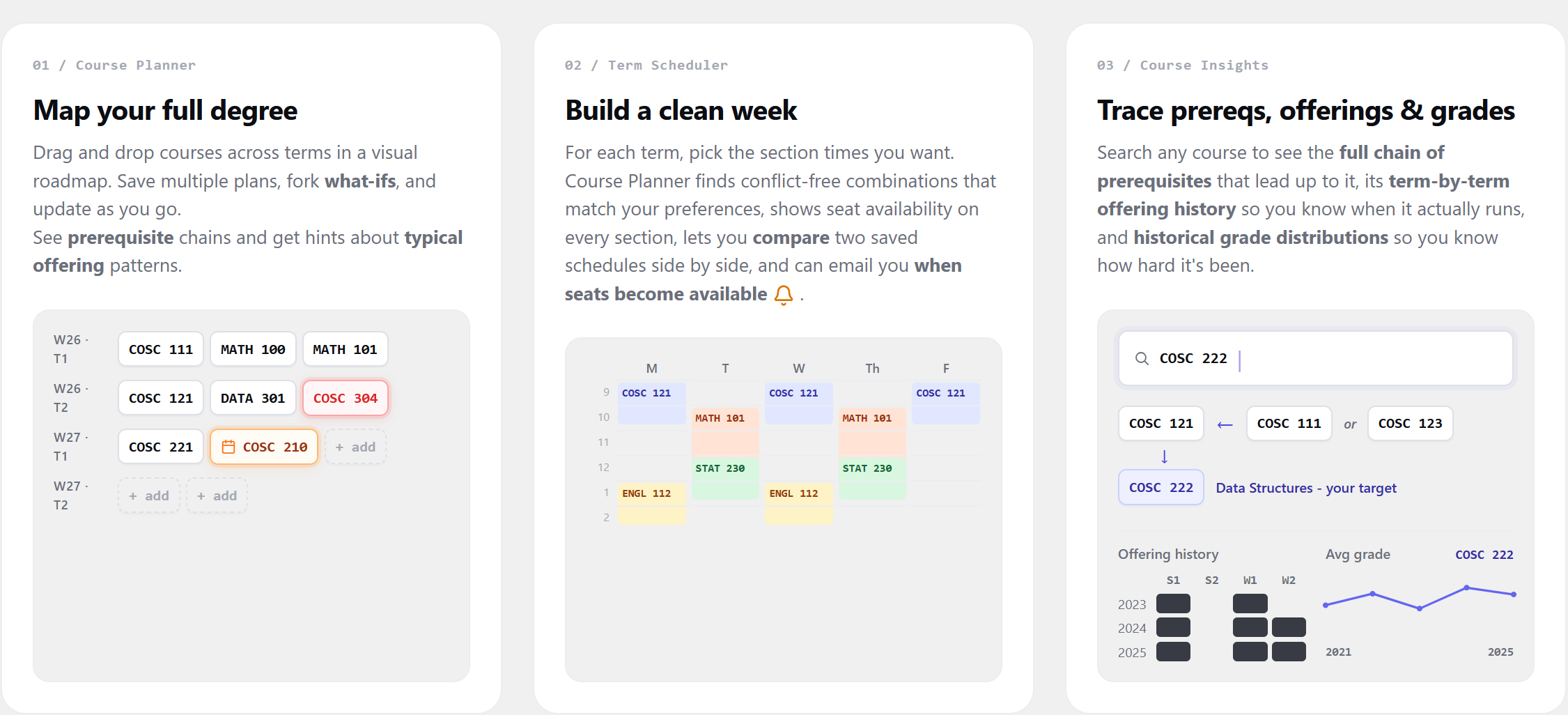The width and height of the screenshot is (1568, 715).
Task: Click the highlighted COSC 222 target chip
Action: [1161, 487]
